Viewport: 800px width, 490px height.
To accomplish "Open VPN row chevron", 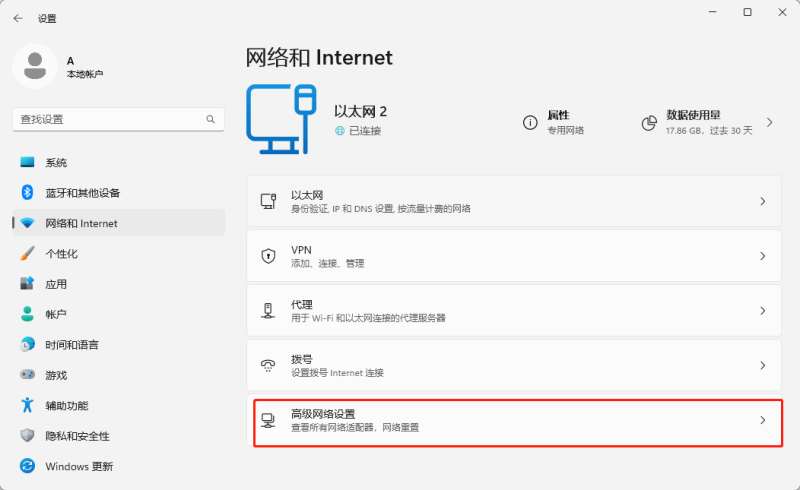I will click(763, 256).
